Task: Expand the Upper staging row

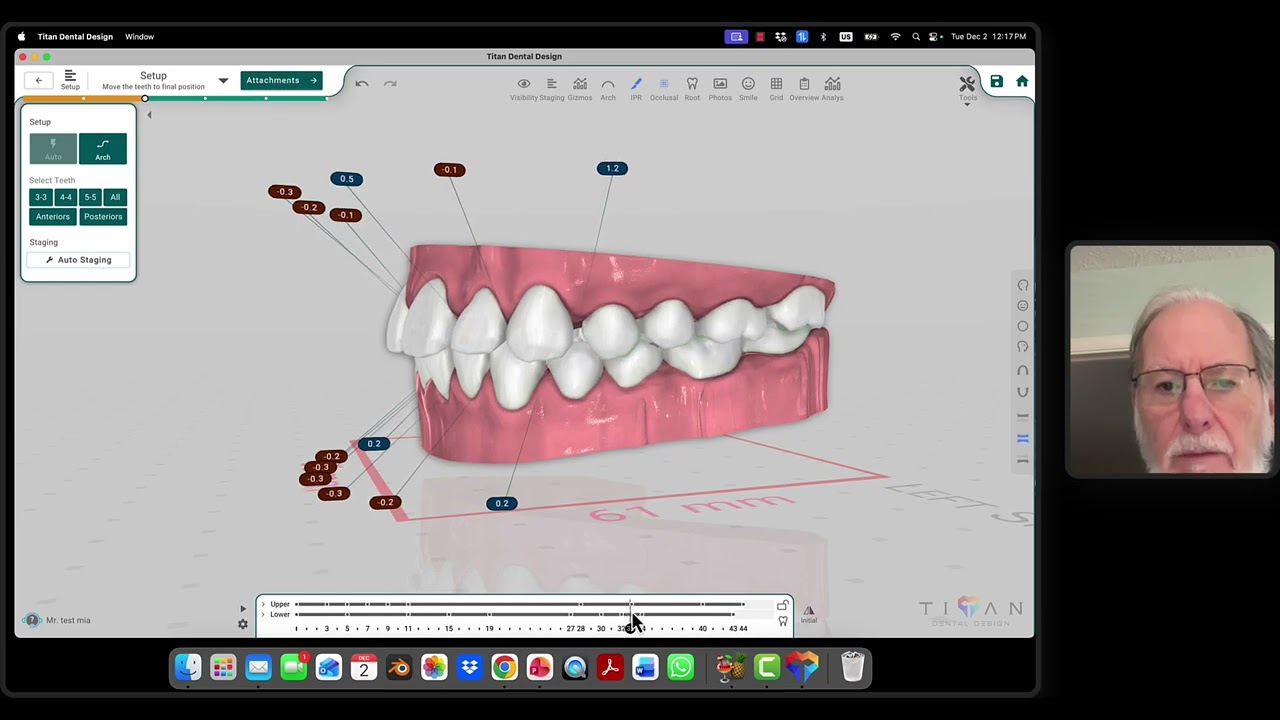Action: point(263,604)
